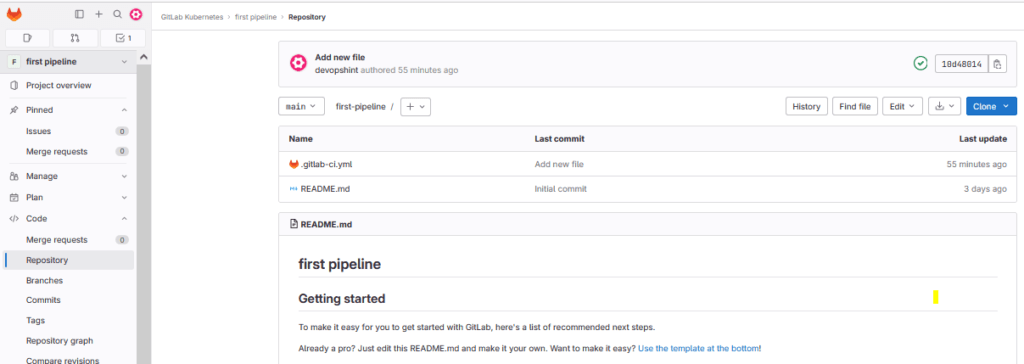This screenshot has height=364, width=1024.
Task: Click the devopshint commit author avatar
Action: (x=298, y=63)
